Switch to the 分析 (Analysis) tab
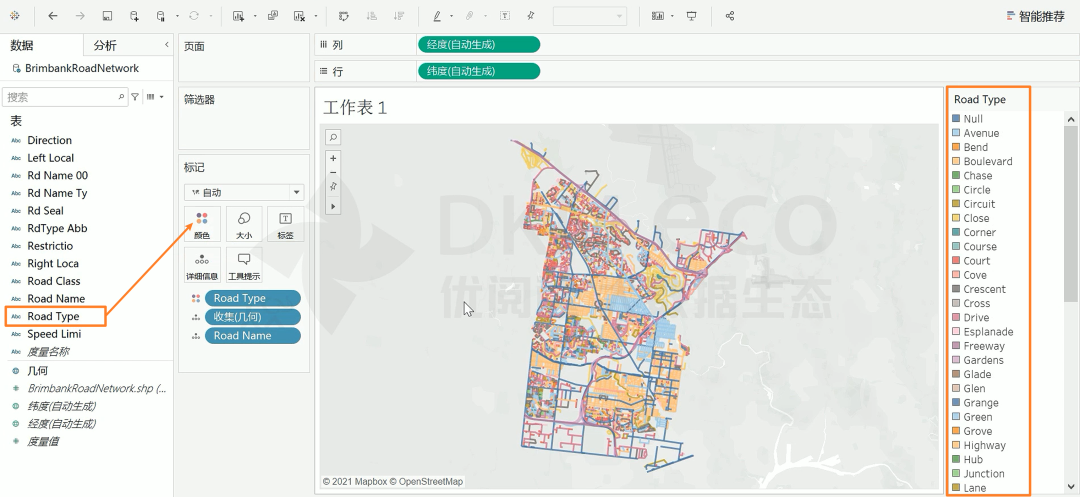The width and height of the screenshot is (1080, 497). [105, 46]
